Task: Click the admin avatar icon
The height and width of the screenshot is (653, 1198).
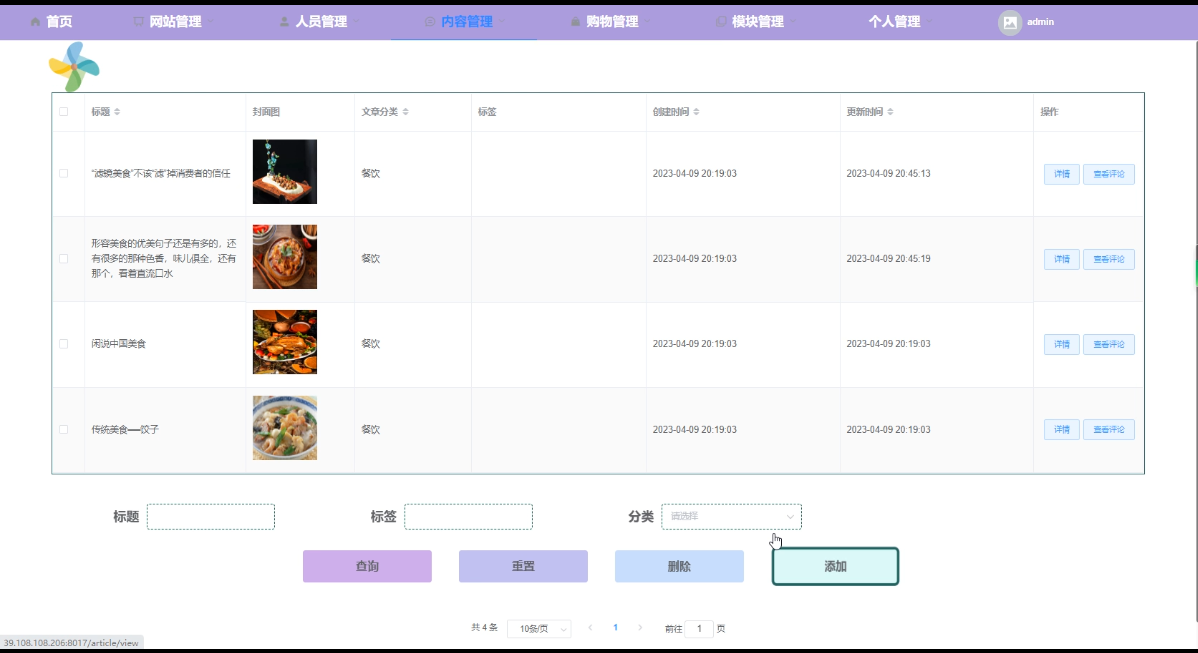Action: (1009, 22)
